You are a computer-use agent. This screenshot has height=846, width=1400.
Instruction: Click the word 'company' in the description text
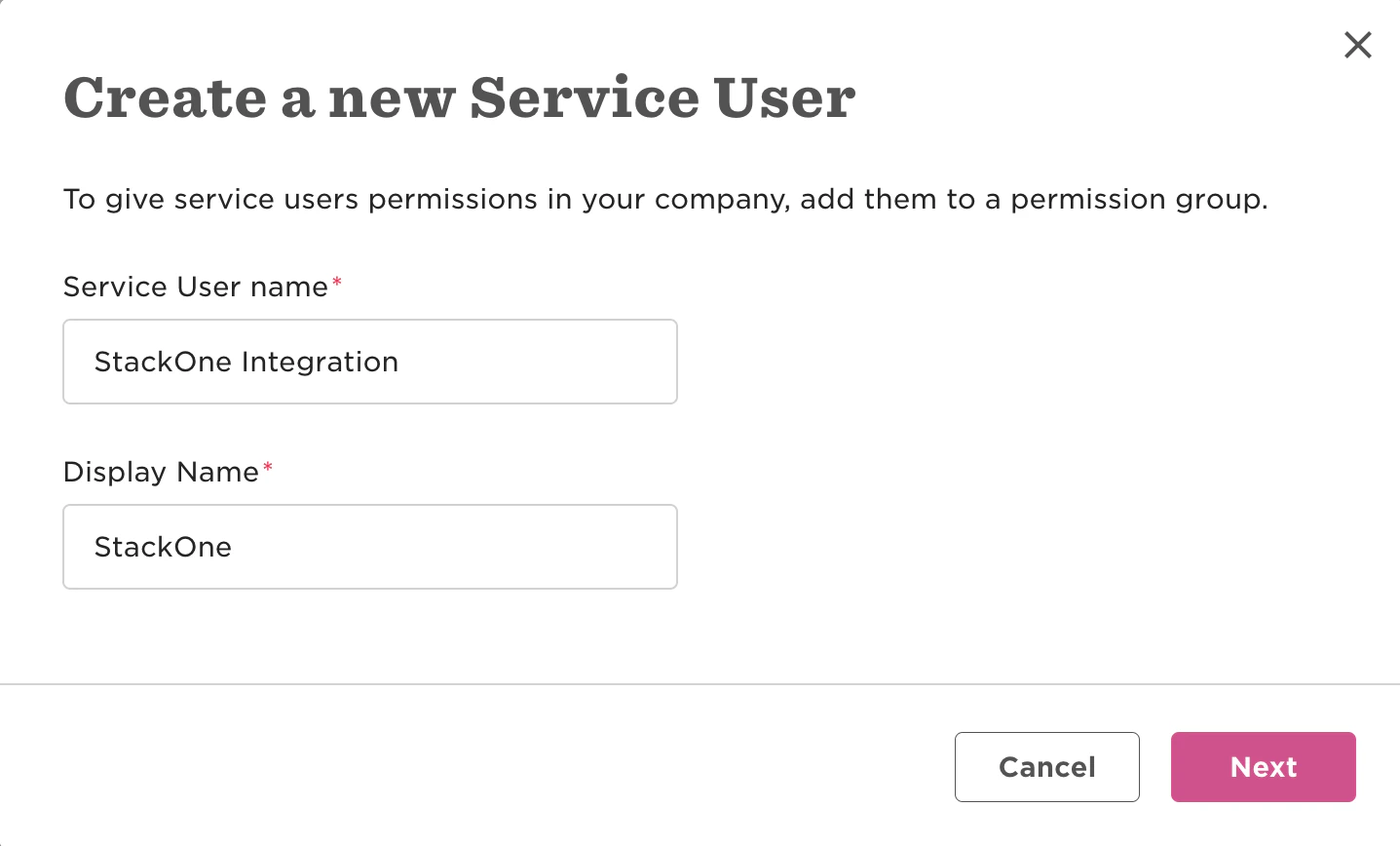click(x=720, y=202)
